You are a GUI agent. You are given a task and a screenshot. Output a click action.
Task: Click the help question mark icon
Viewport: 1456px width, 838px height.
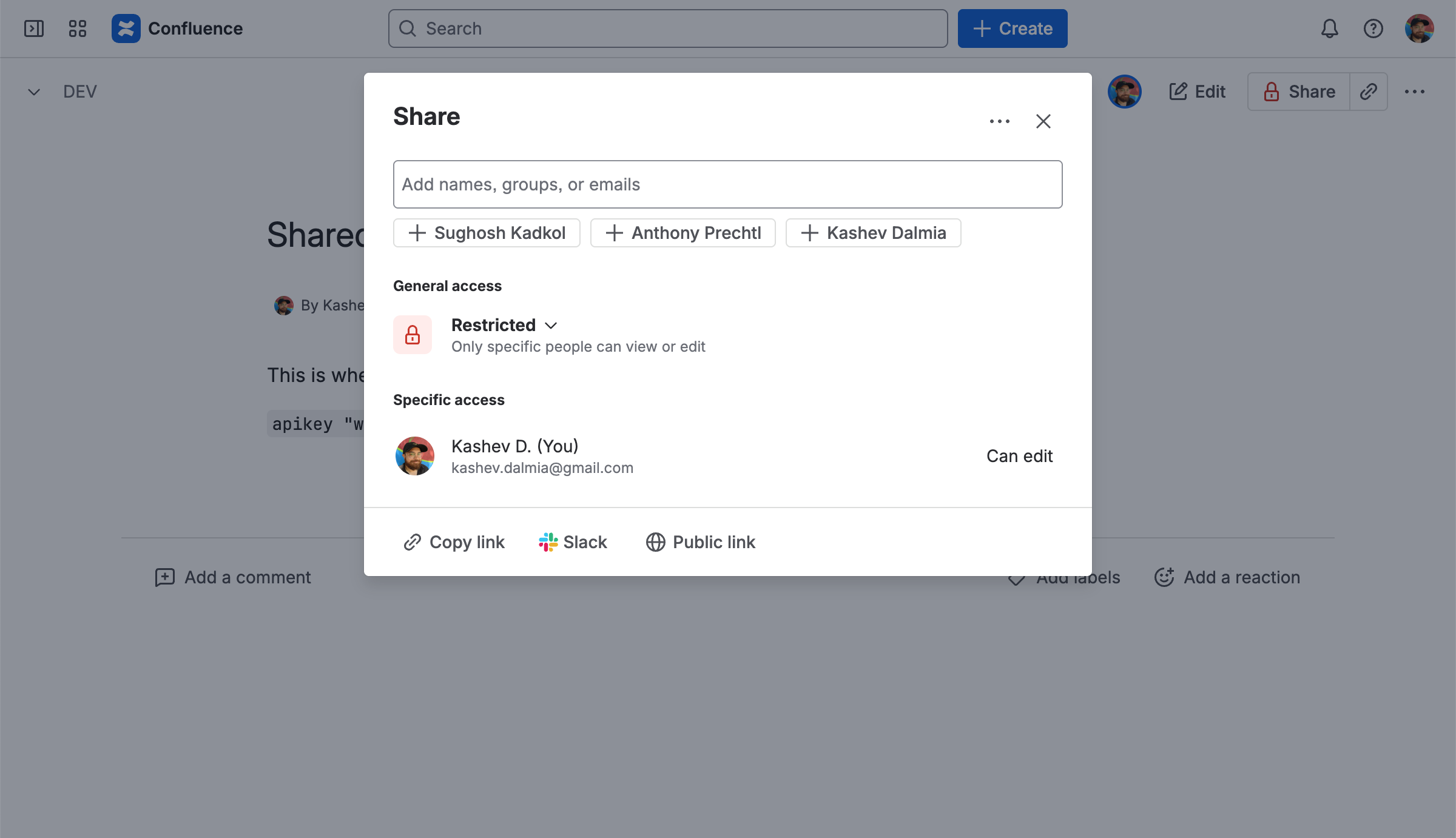tap(1373, 28)
